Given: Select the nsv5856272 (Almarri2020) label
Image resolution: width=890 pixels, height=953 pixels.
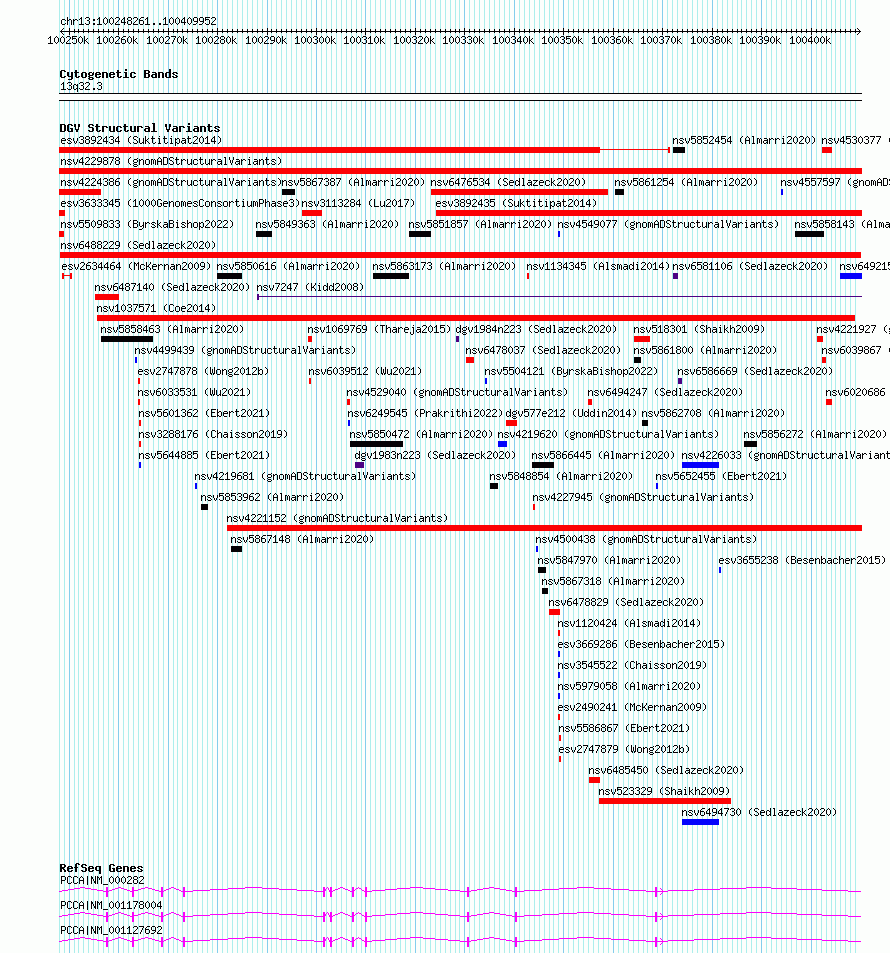Looking at the screenshot, I should point(815,435).
